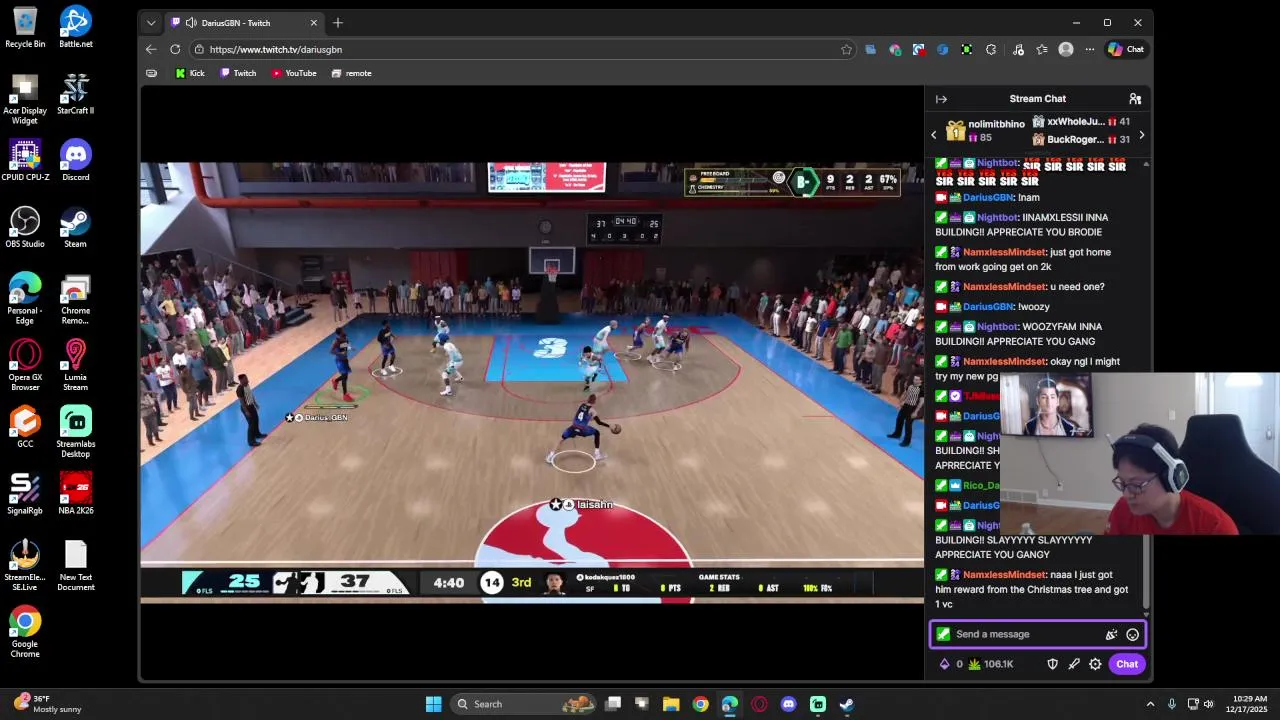The image size is (1280, 720).
Task: Click the address bar URL twitch.tv/dariusgbn
Action: coord(276,49)
